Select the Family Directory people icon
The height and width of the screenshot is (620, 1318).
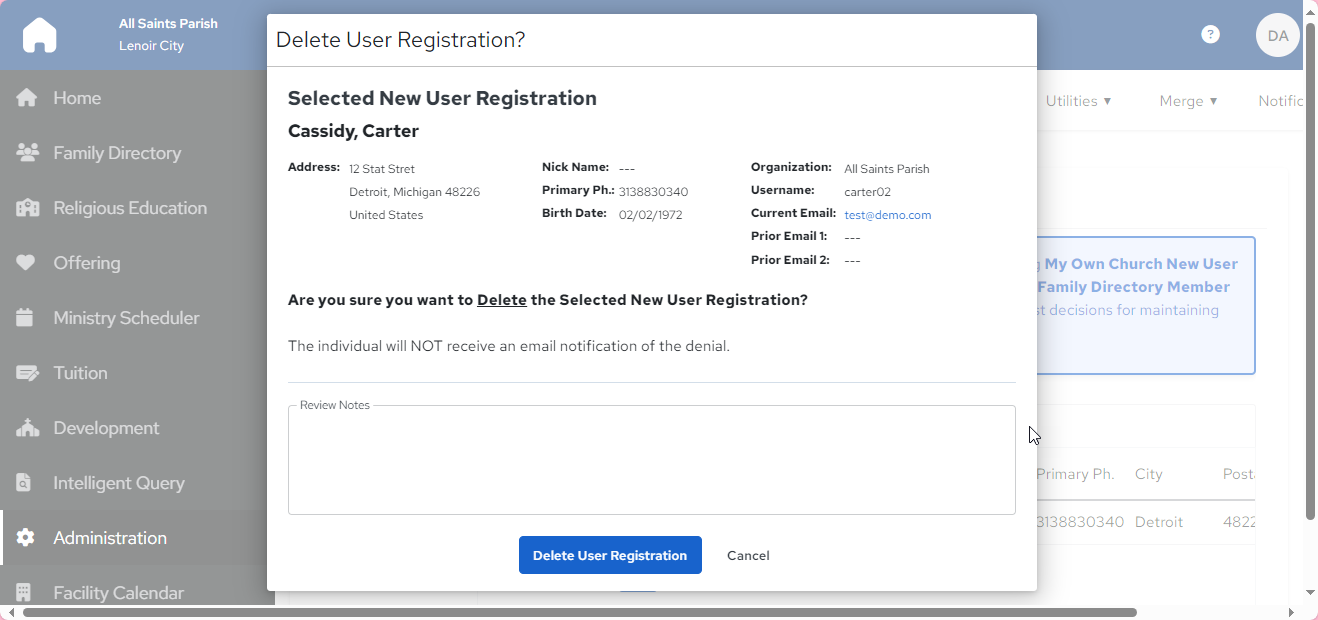click(27, 153)
